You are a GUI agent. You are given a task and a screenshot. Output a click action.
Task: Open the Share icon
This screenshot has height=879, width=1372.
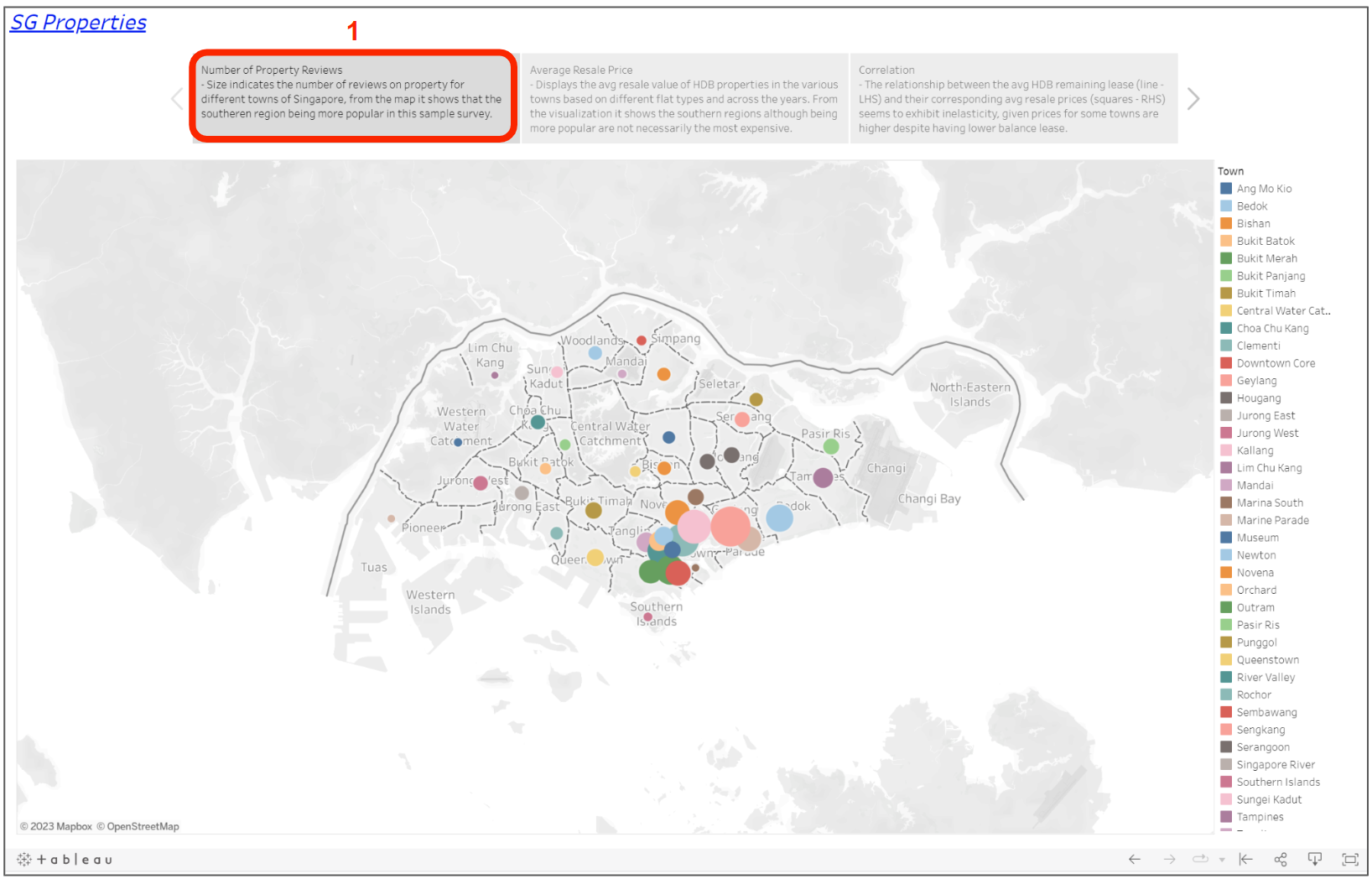[1281, 859]
